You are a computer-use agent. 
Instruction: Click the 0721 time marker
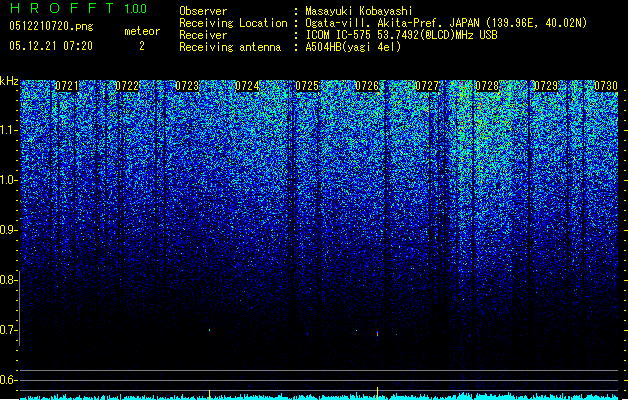coord(67,86)
